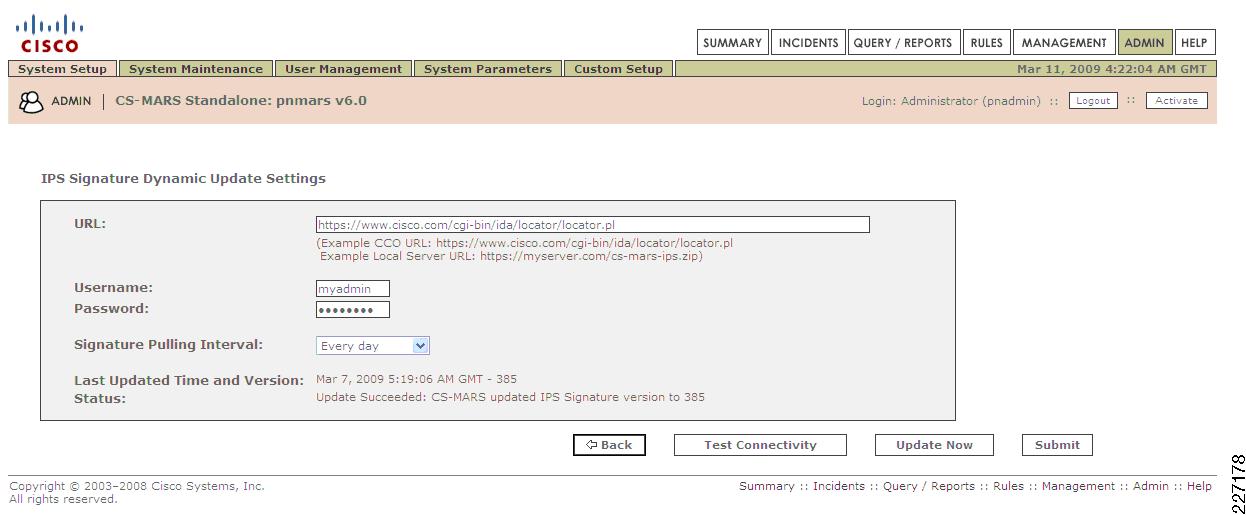1246x515 pixels.
Task: Click the Back button
Action: click(609, 445)
